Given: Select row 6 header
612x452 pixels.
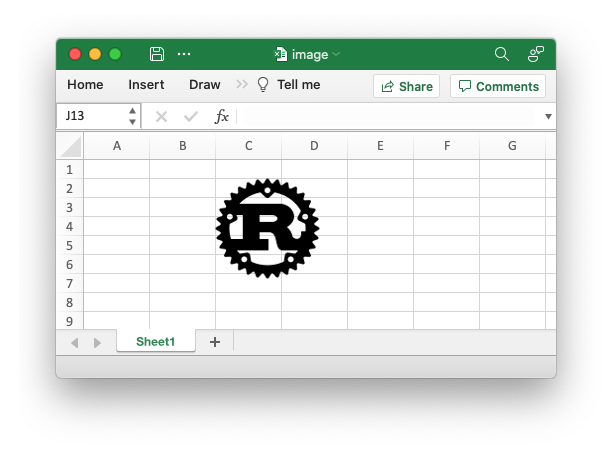Looking at the screenshot, I should [x=70, y=265].
